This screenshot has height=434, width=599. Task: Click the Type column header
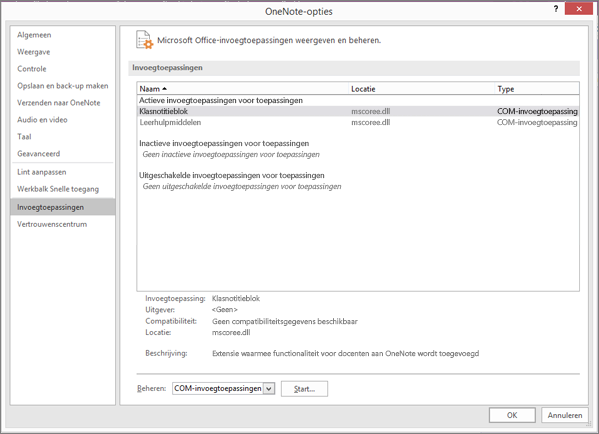[x=537, y=89]
